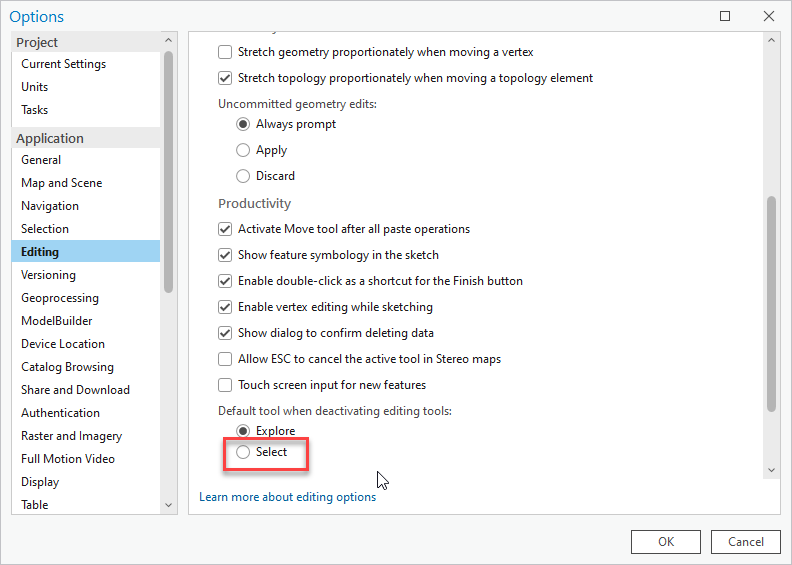Click the scroll-down arrow of the options pane
This screenshot has height=565, width=792.
click(771, 470)
